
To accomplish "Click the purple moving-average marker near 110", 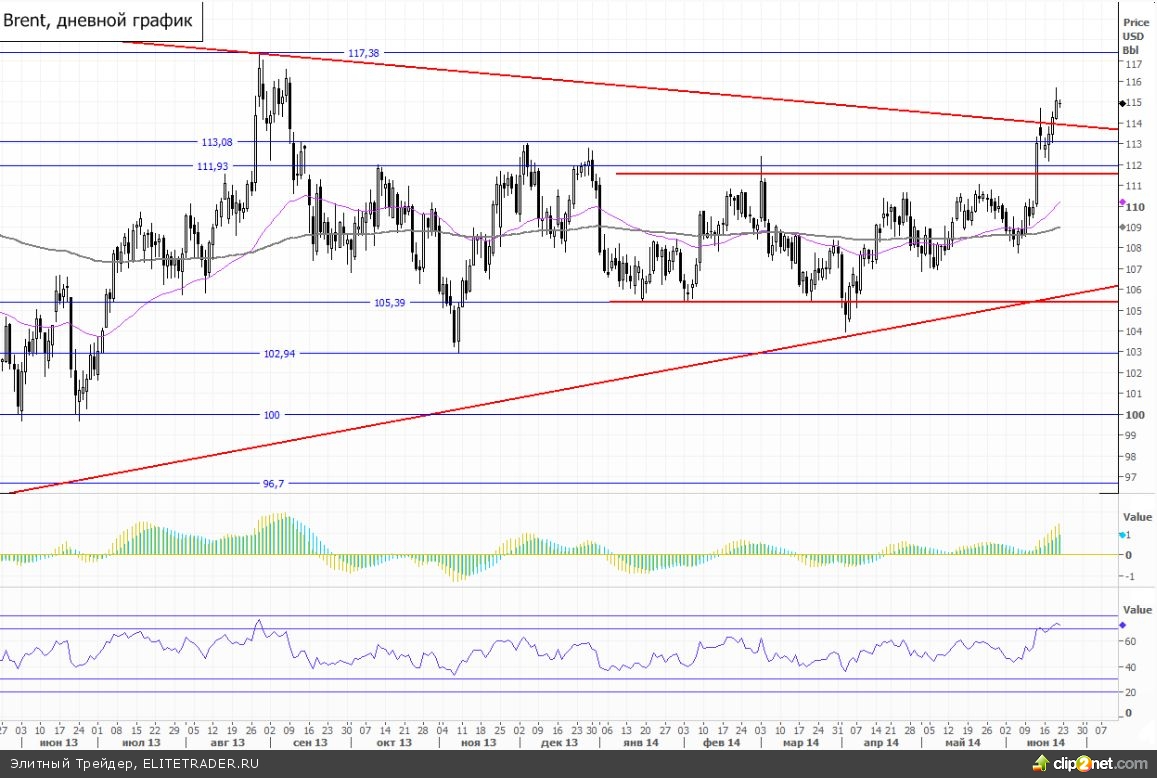I will tap(1122, 202).
